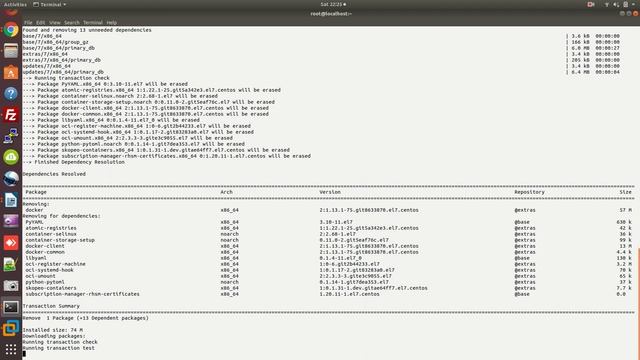640x360 pixels.
Task: Open the Search menu
Action: coord(72,22)
